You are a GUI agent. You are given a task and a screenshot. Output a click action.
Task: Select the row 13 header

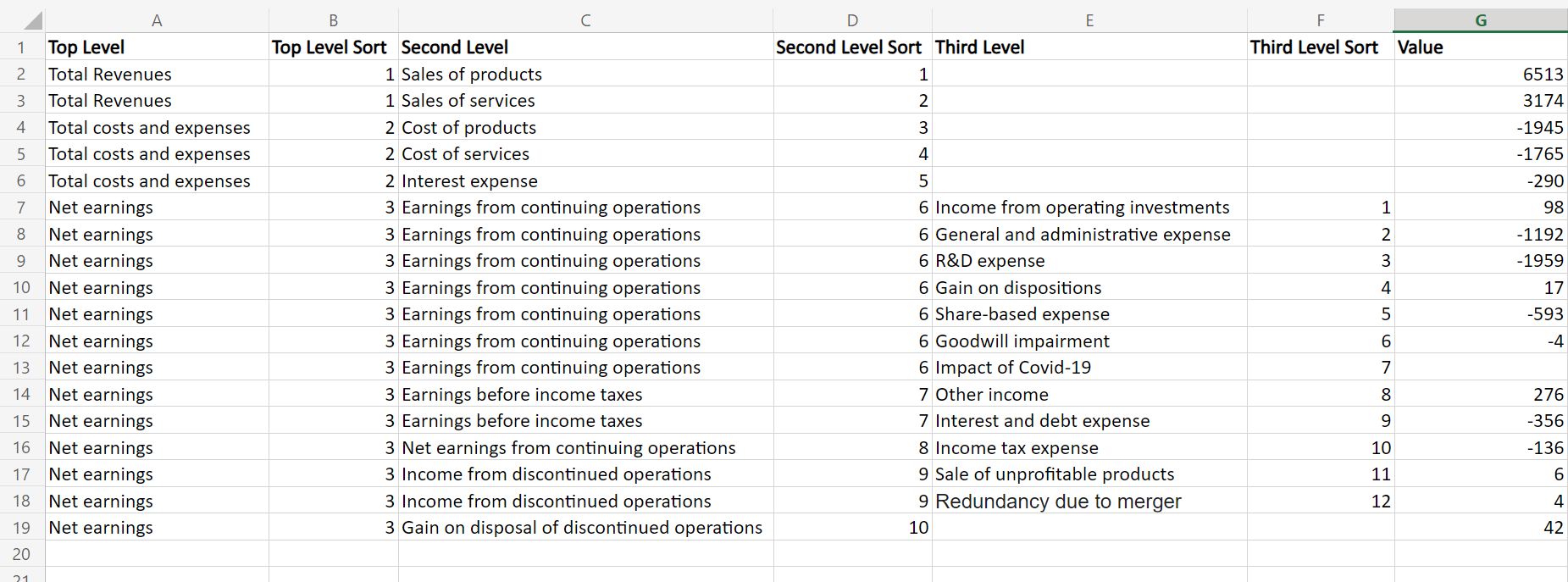tap(21, 368)
